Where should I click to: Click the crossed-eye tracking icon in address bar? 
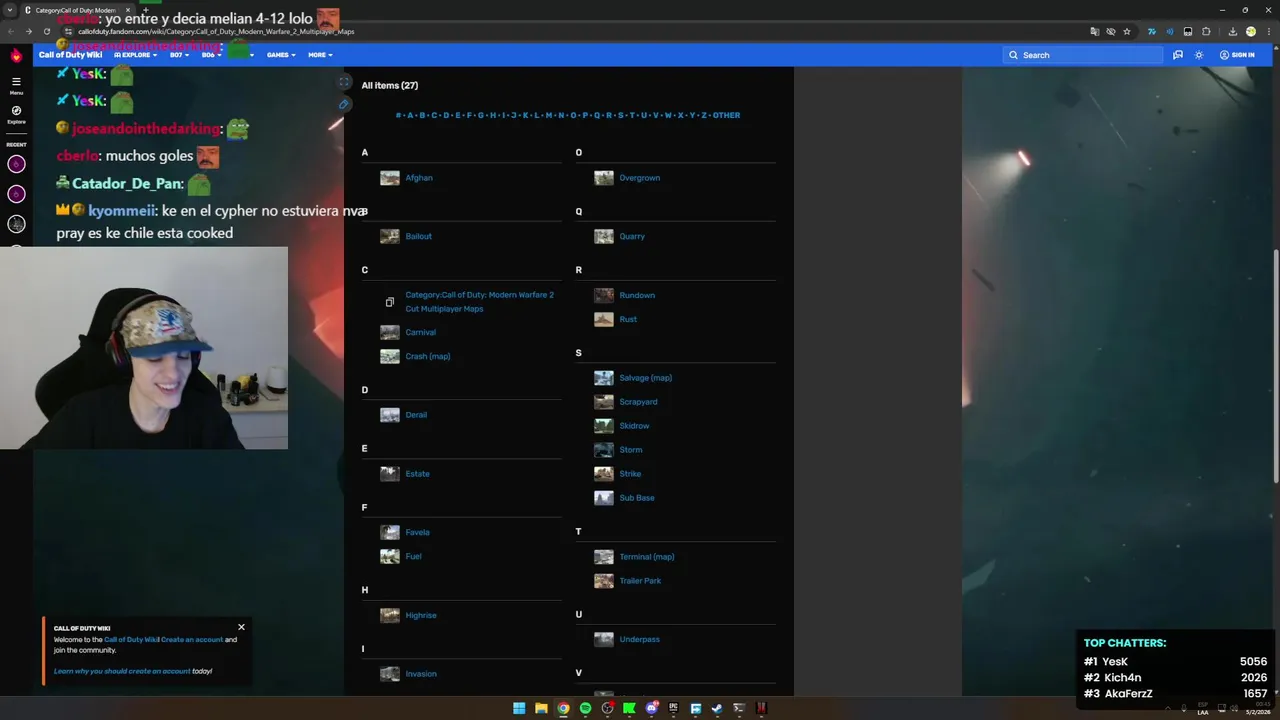click(x=1111, y=31)
